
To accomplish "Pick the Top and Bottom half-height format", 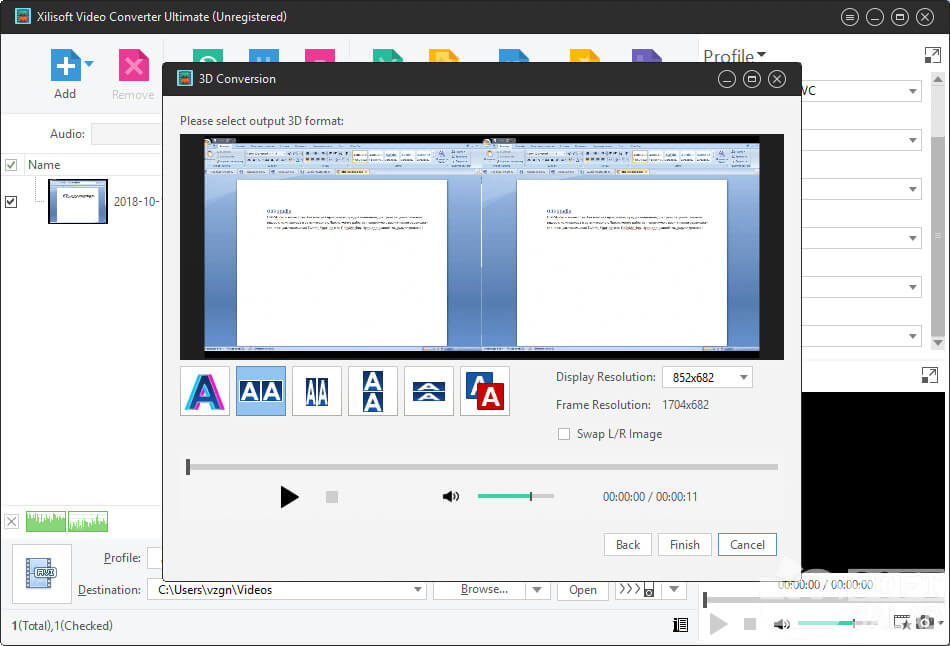I will tap(429, 391).
